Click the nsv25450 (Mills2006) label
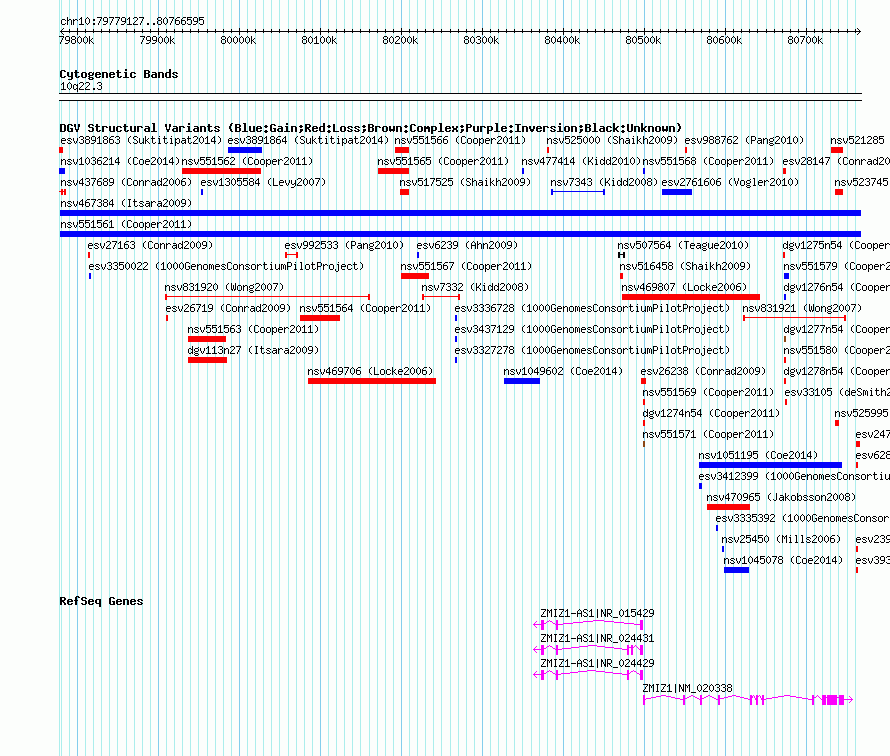This screenshot has height=756, width=890. click(x=781, y=539)
